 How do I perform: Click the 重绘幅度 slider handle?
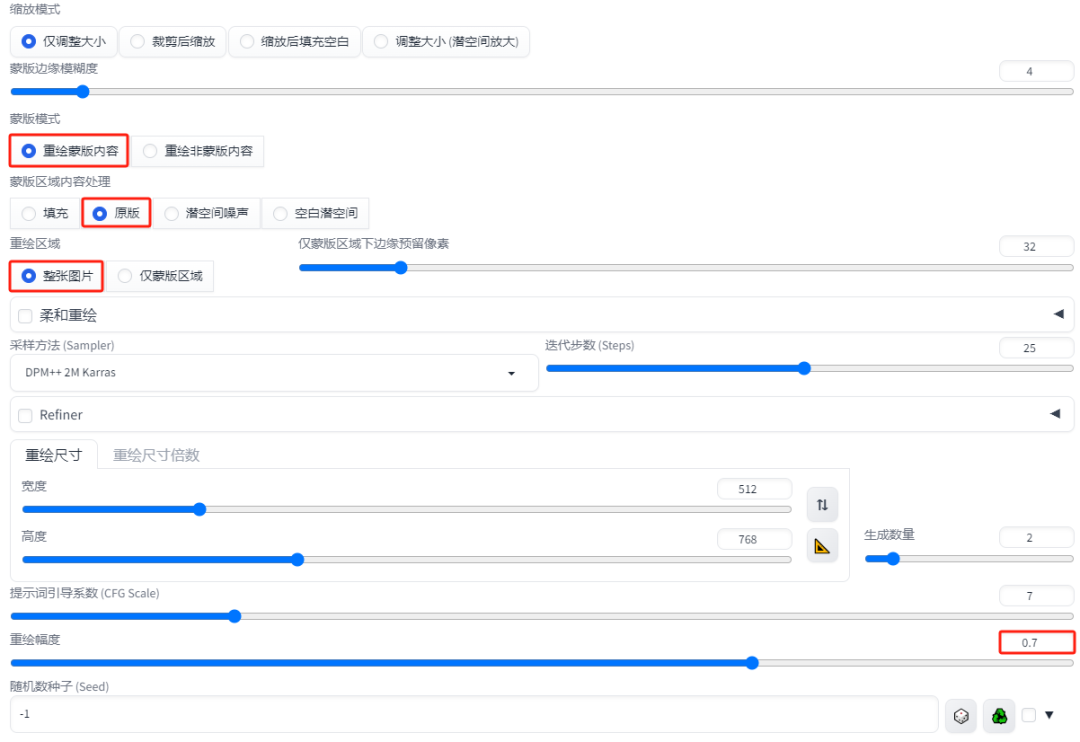point(752,663)
